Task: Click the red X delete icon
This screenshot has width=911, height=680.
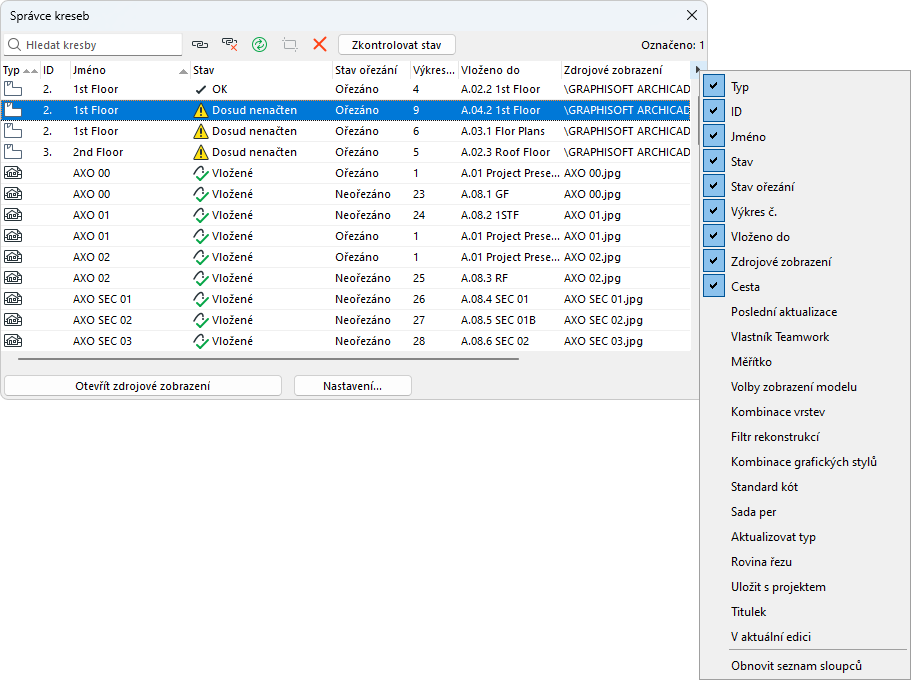Action: (320, 45)
